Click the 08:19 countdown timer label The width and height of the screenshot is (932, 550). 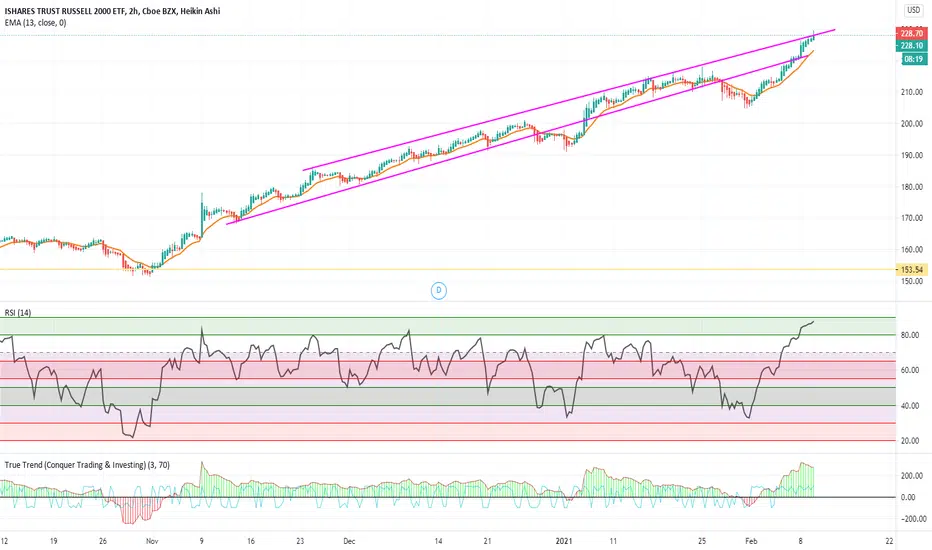click(913, 59)
